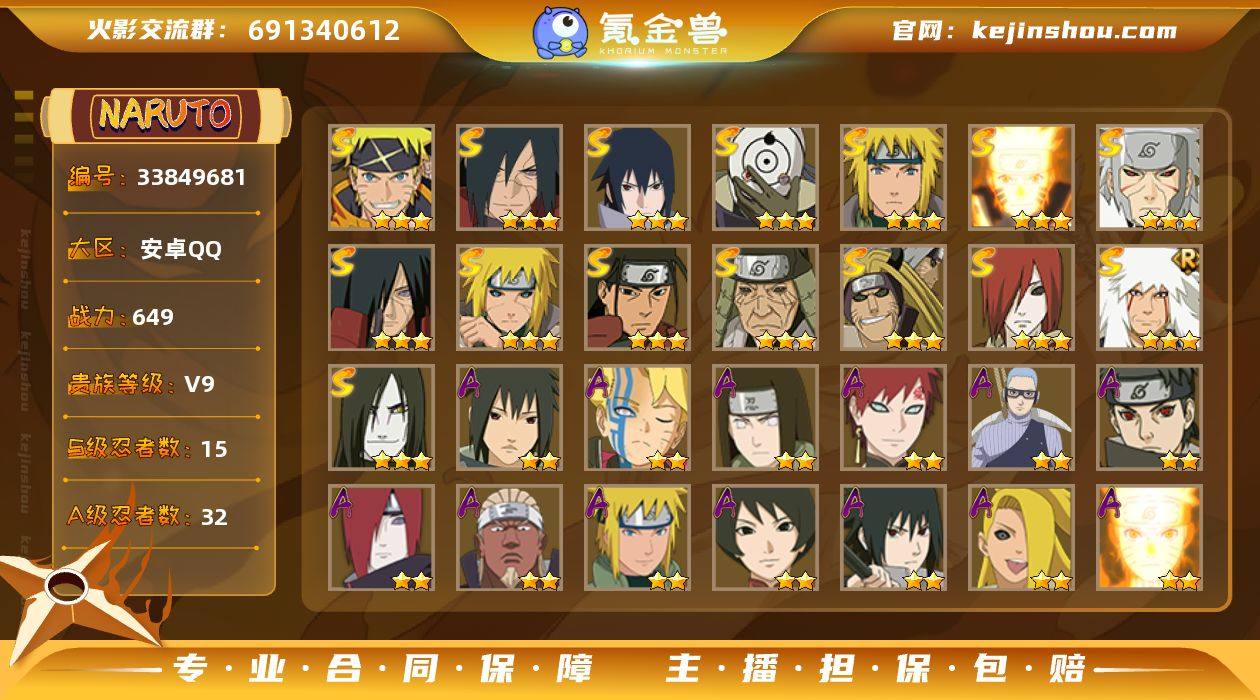
Task: Select Orochimaru's S-rank portrait
Action: click(x=381, y=418)
